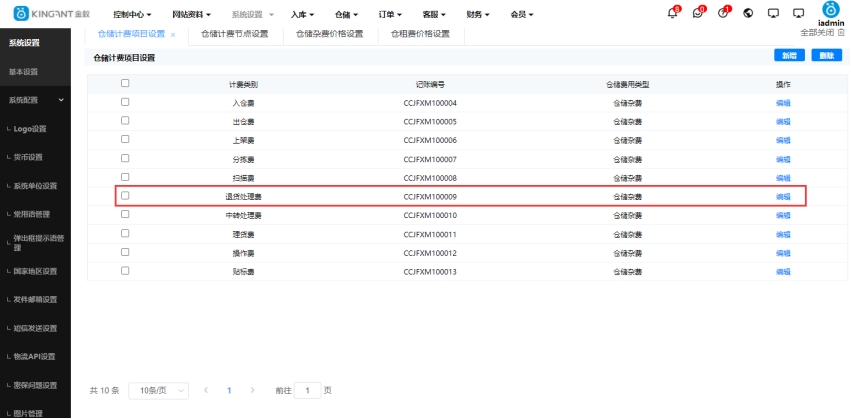Click the third red-badged icon beside the globe
This screenshot has height=419, width=851.
click(722, 14)
